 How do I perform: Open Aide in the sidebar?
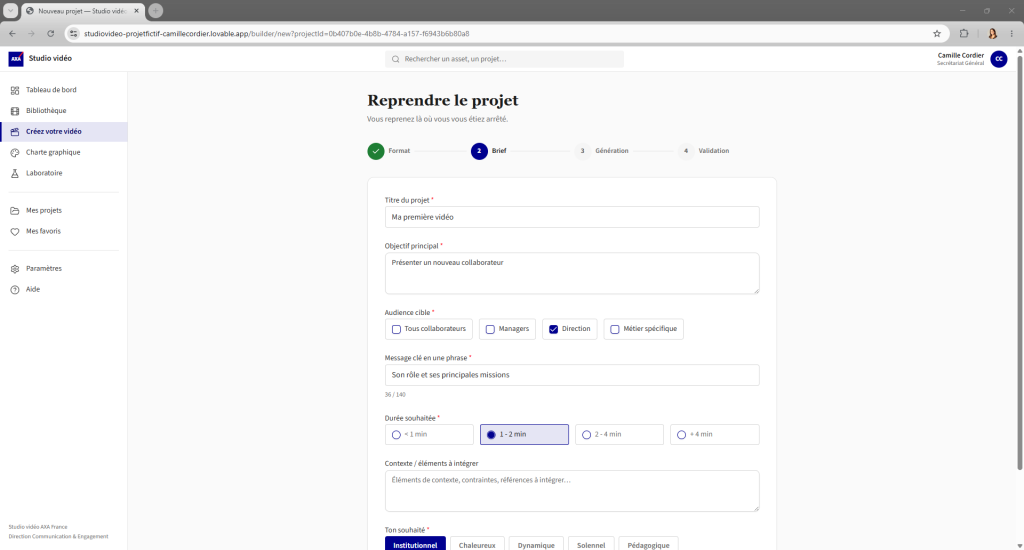click(63, 290)
